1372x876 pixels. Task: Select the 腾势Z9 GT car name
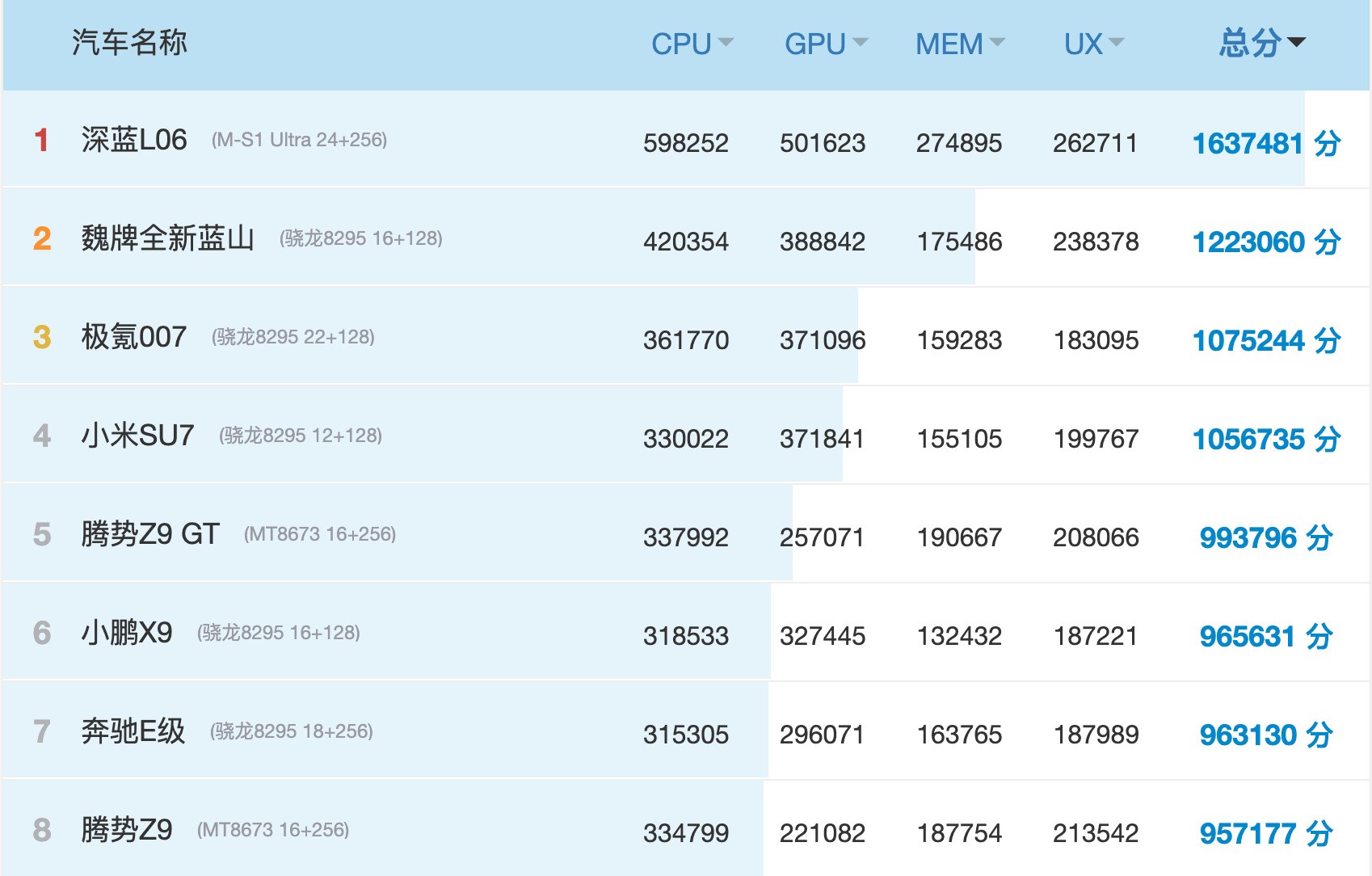tap(150, 534)
